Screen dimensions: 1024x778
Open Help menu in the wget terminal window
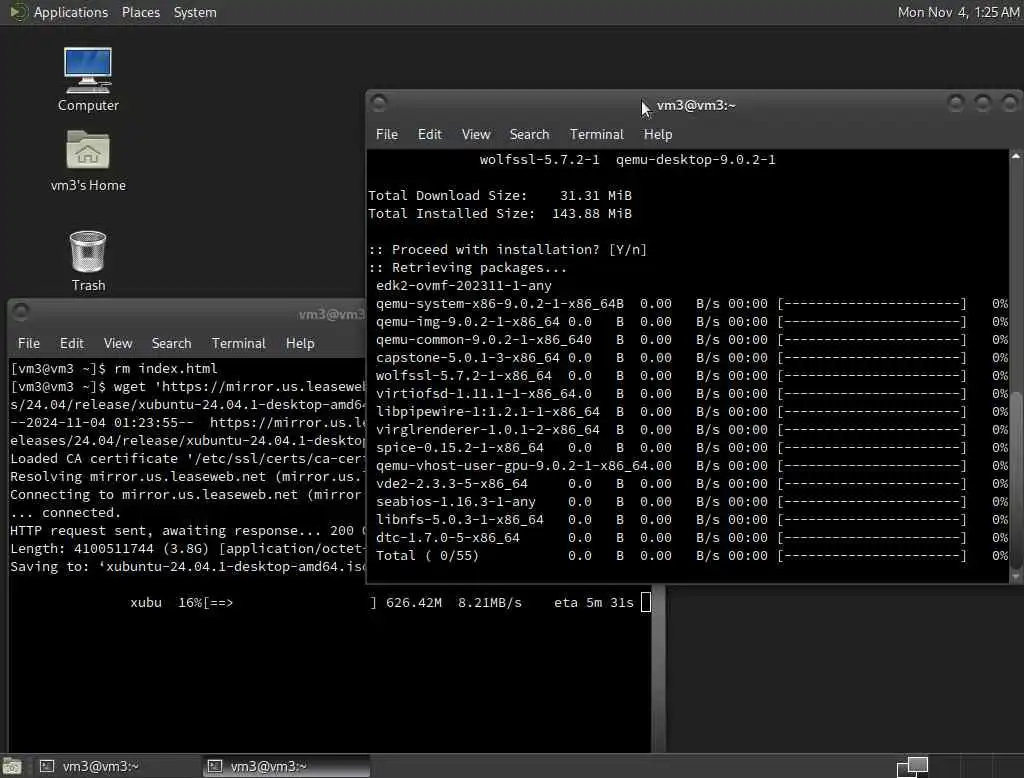click(x=300, y=343)
